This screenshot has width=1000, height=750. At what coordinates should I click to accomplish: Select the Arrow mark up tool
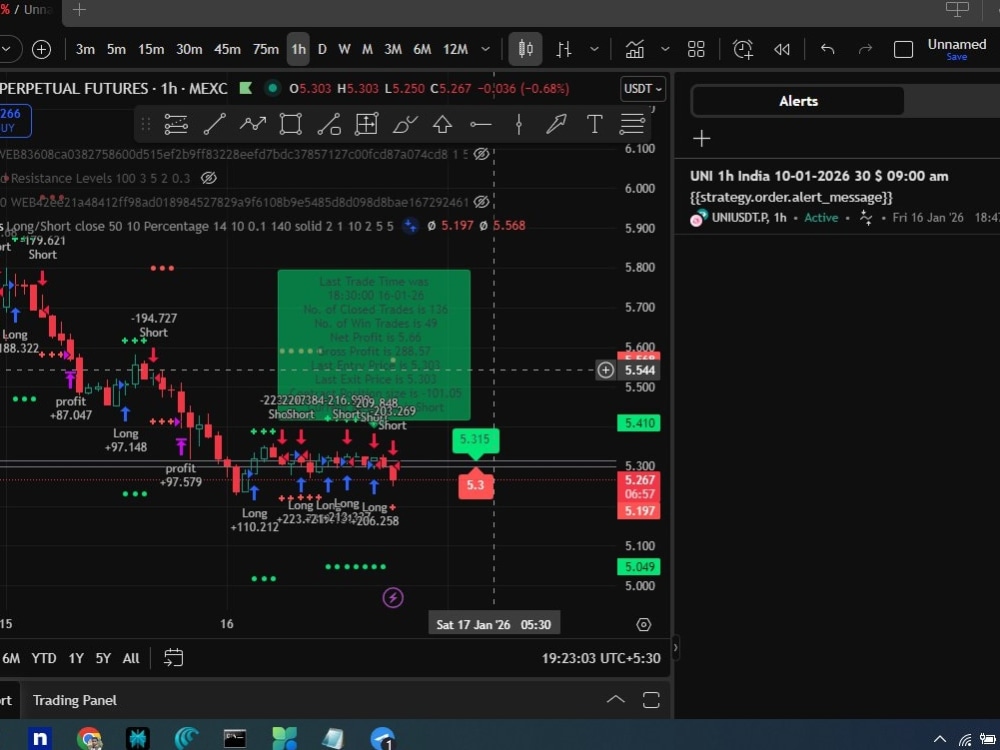(442, 124)
